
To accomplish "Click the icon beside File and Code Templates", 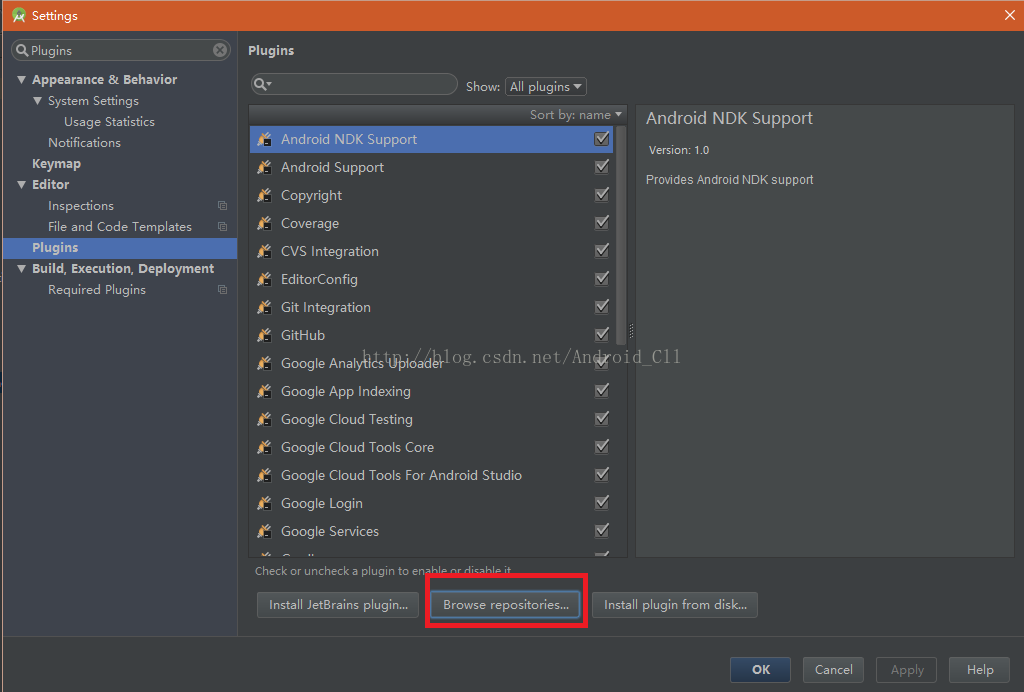I will pyautogui.click(x=222, y=227).
